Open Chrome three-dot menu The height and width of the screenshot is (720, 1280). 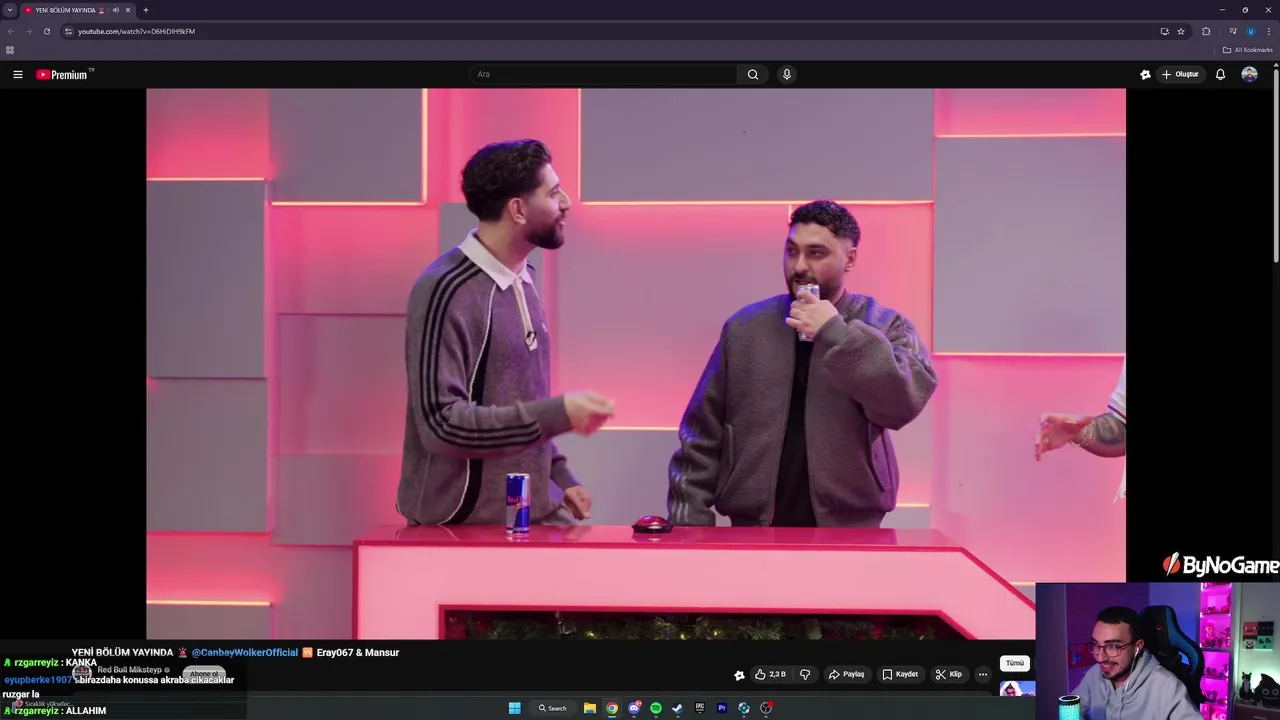click(x=1268, y=31)
